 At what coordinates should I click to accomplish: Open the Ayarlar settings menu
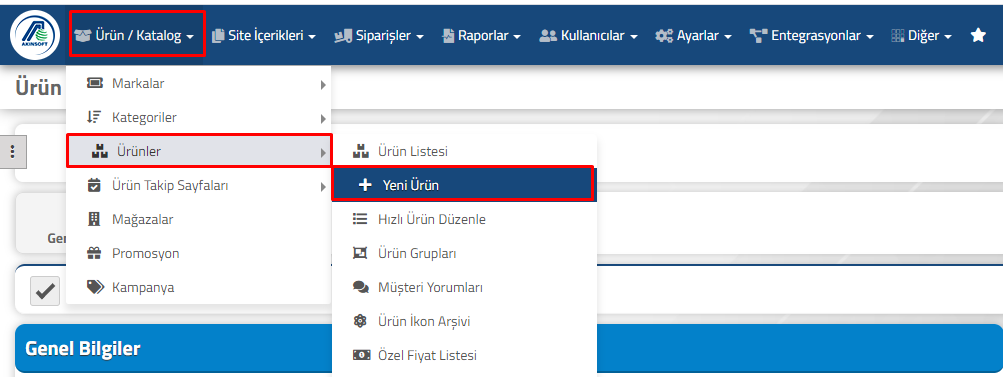tap(694, 36)
